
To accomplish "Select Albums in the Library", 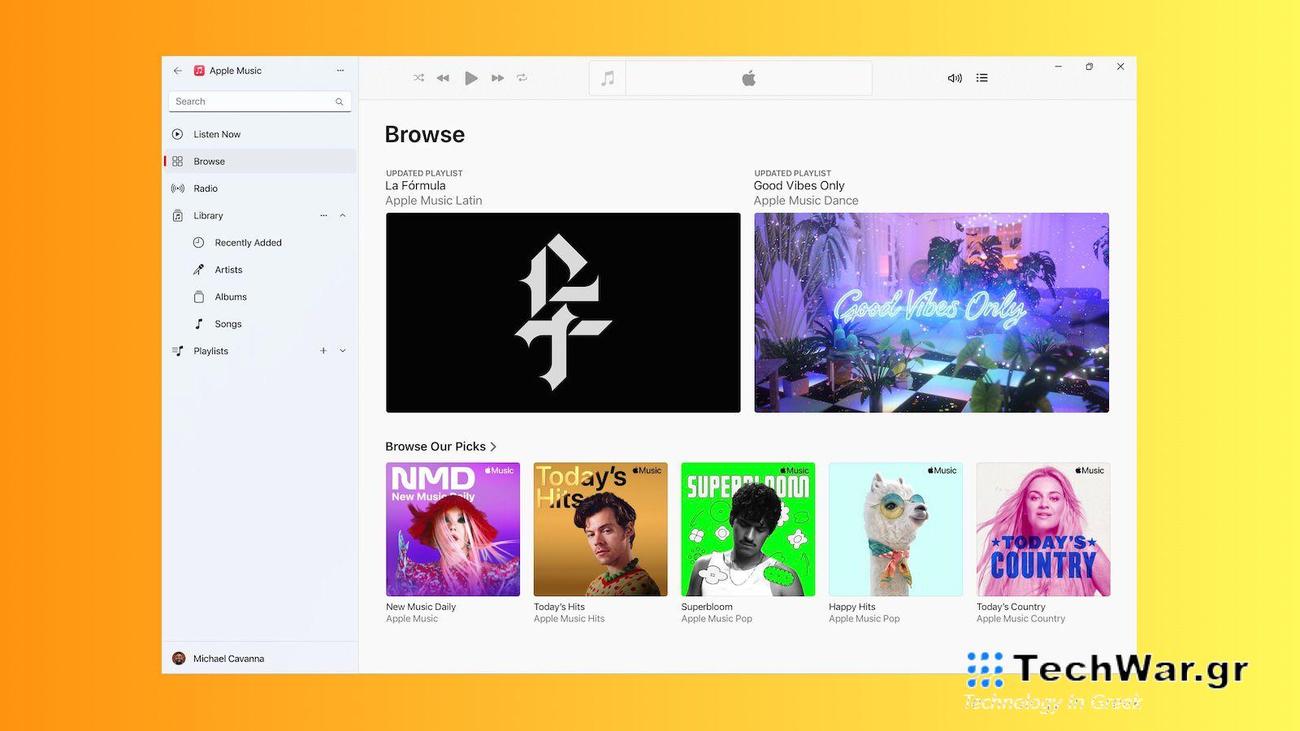I will point(230,296).
